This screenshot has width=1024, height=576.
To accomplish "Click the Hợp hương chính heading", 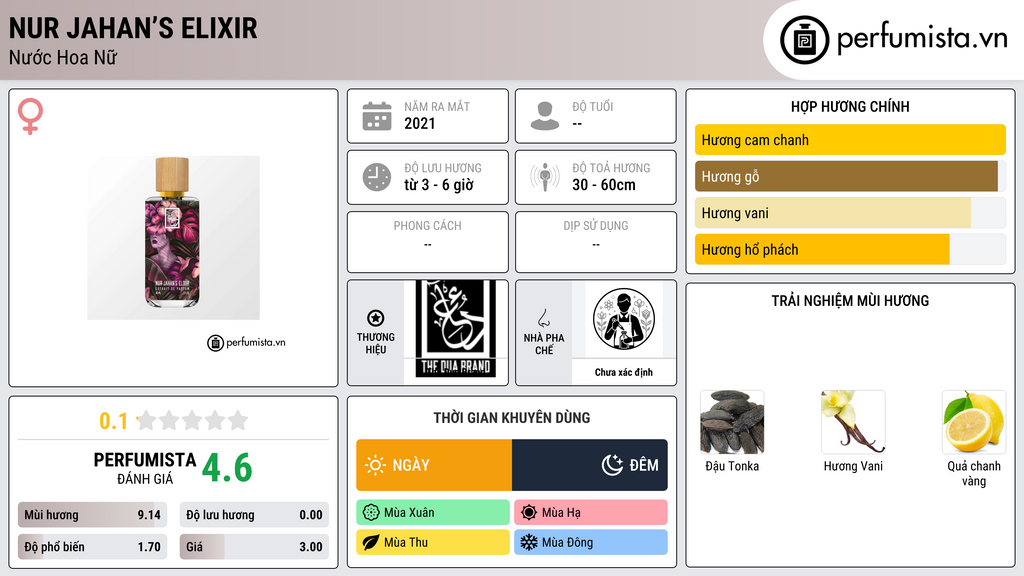I will 850,106.
